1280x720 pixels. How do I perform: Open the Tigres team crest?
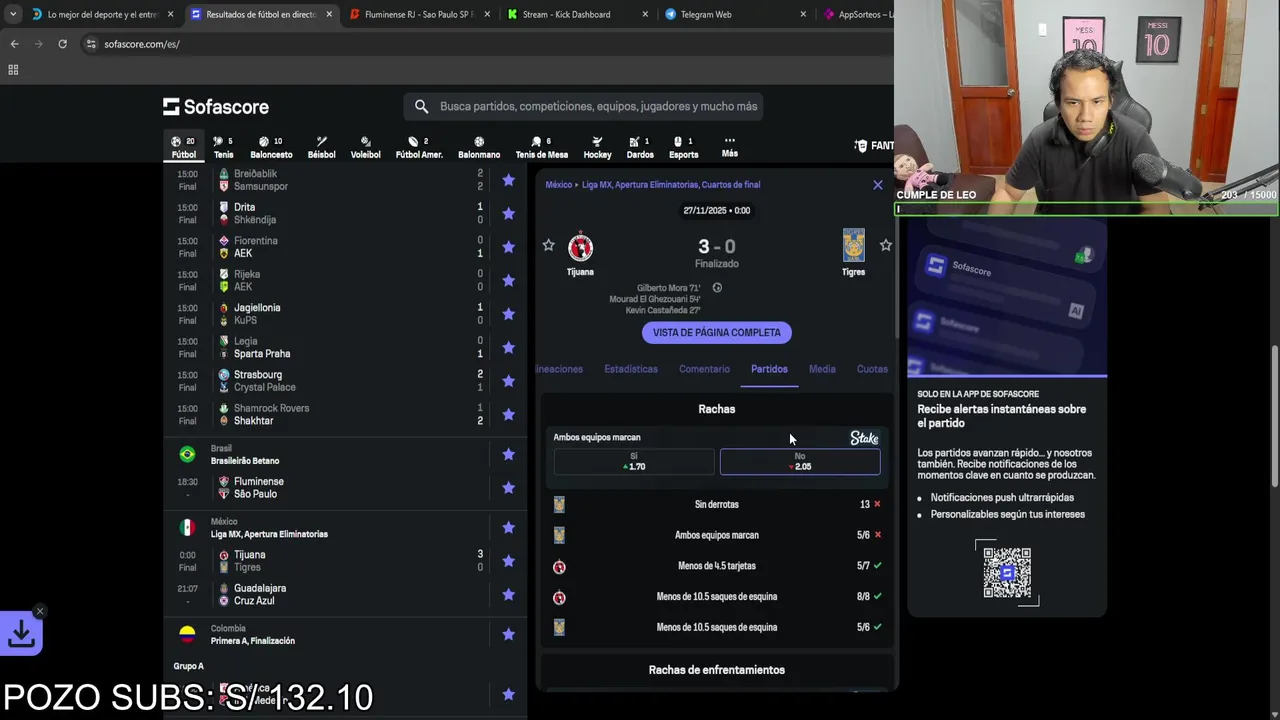pyautogui.click(x=853, y=245)
